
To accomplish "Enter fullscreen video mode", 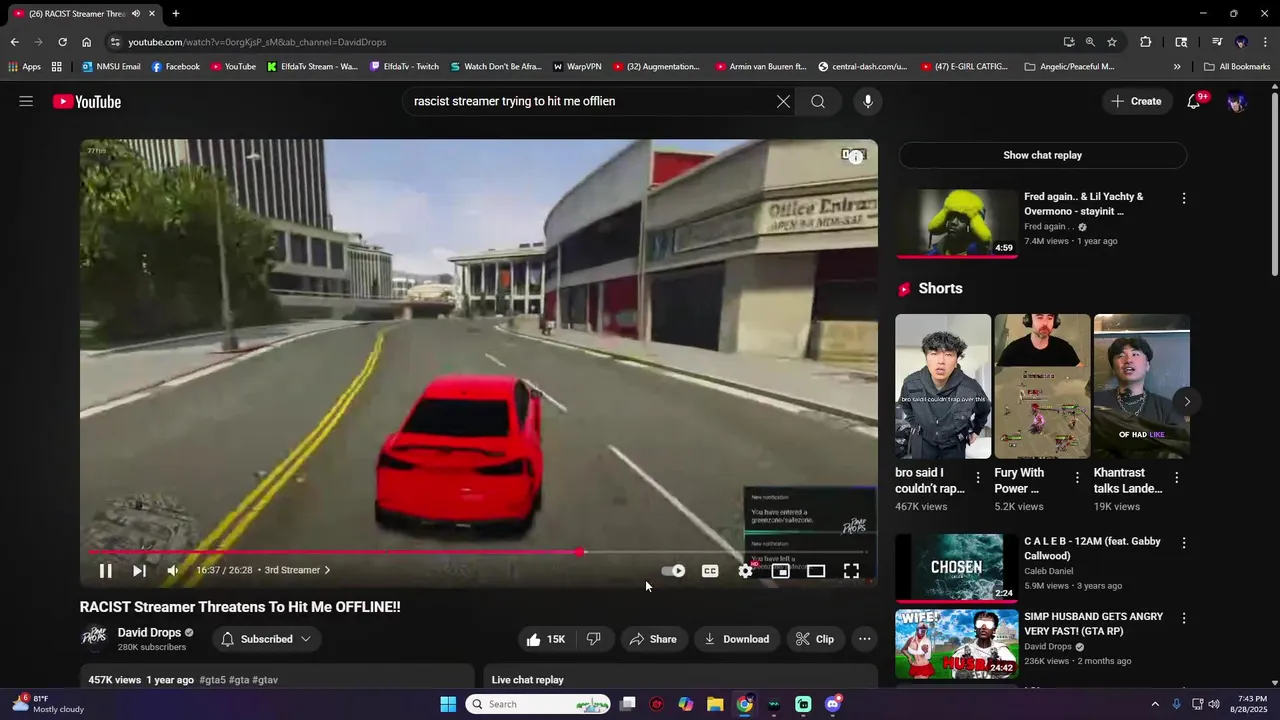I will [851, 571].
